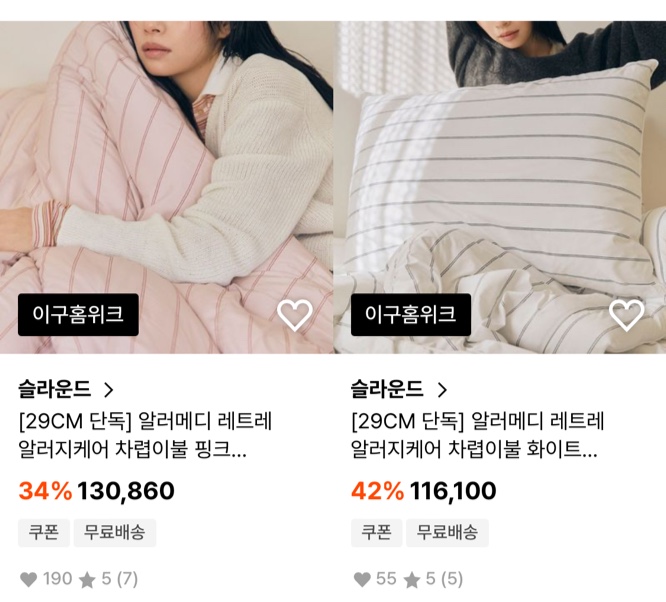Click the 이구홈위크 badge on white bedding

tap(411, 315)
